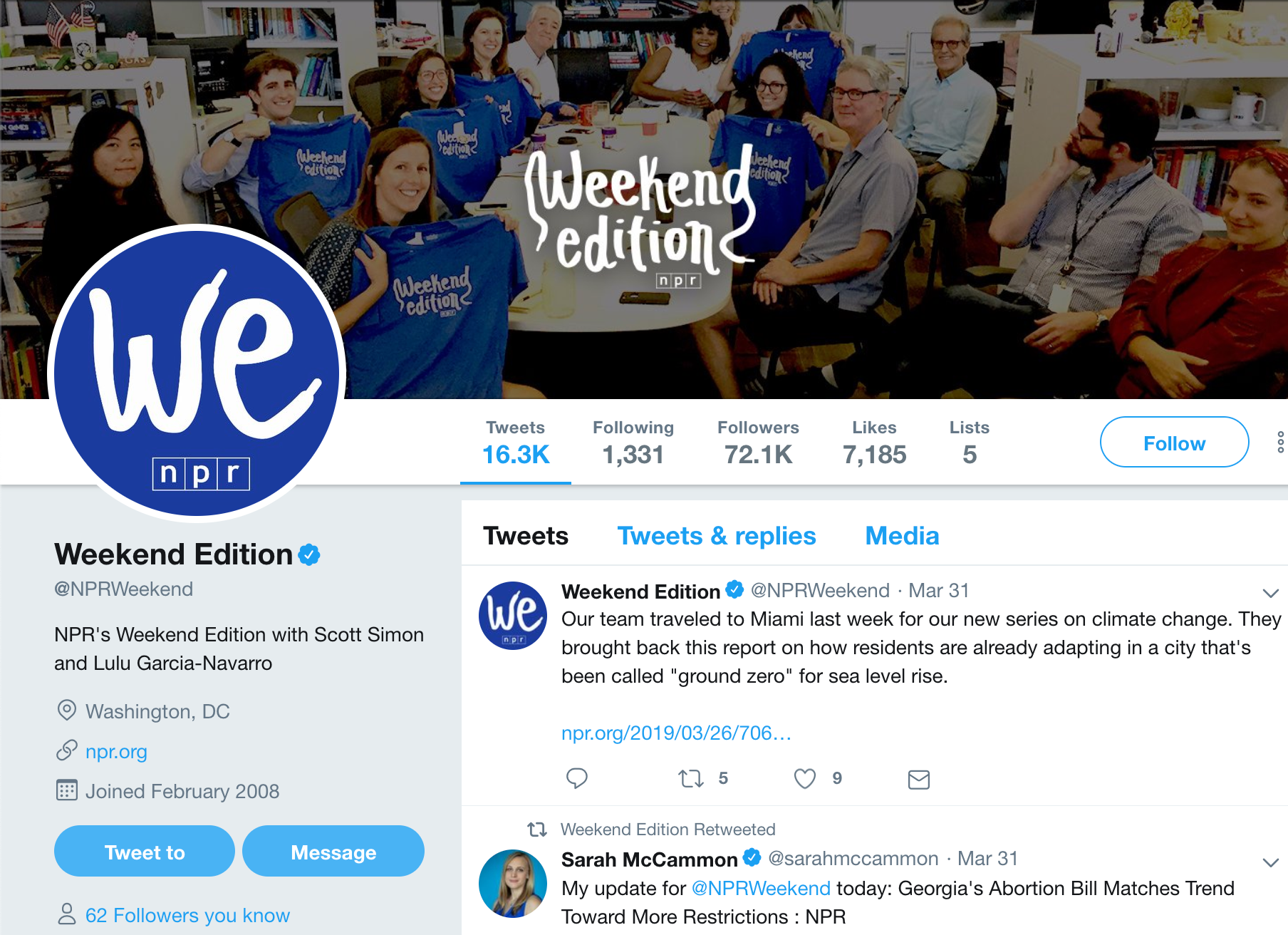The image size is (1288, 935).
Task: Click the Message button
Action: 333,852
